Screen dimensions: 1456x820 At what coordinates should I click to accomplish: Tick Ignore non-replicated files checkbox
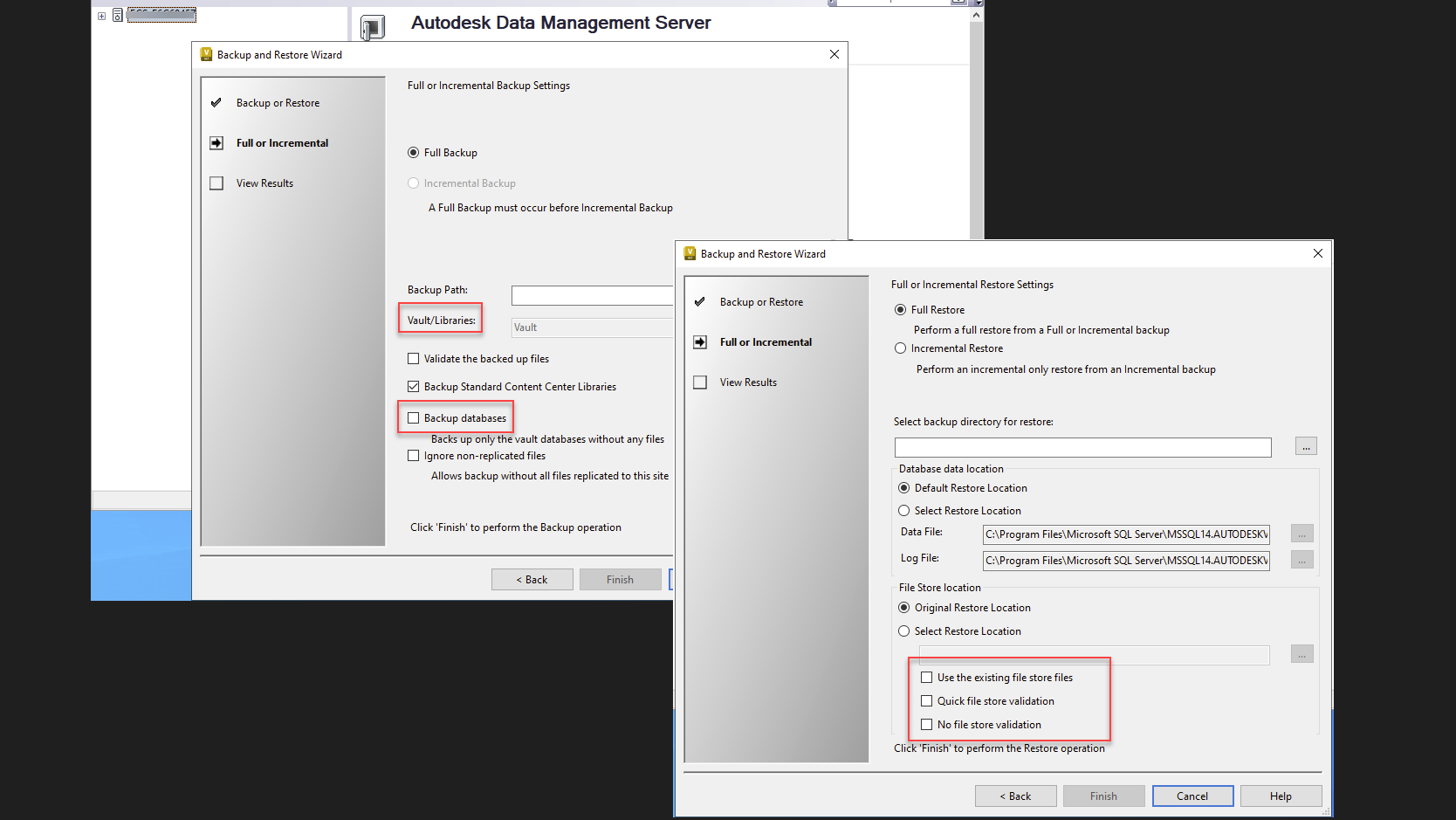(x=414, y=456)
